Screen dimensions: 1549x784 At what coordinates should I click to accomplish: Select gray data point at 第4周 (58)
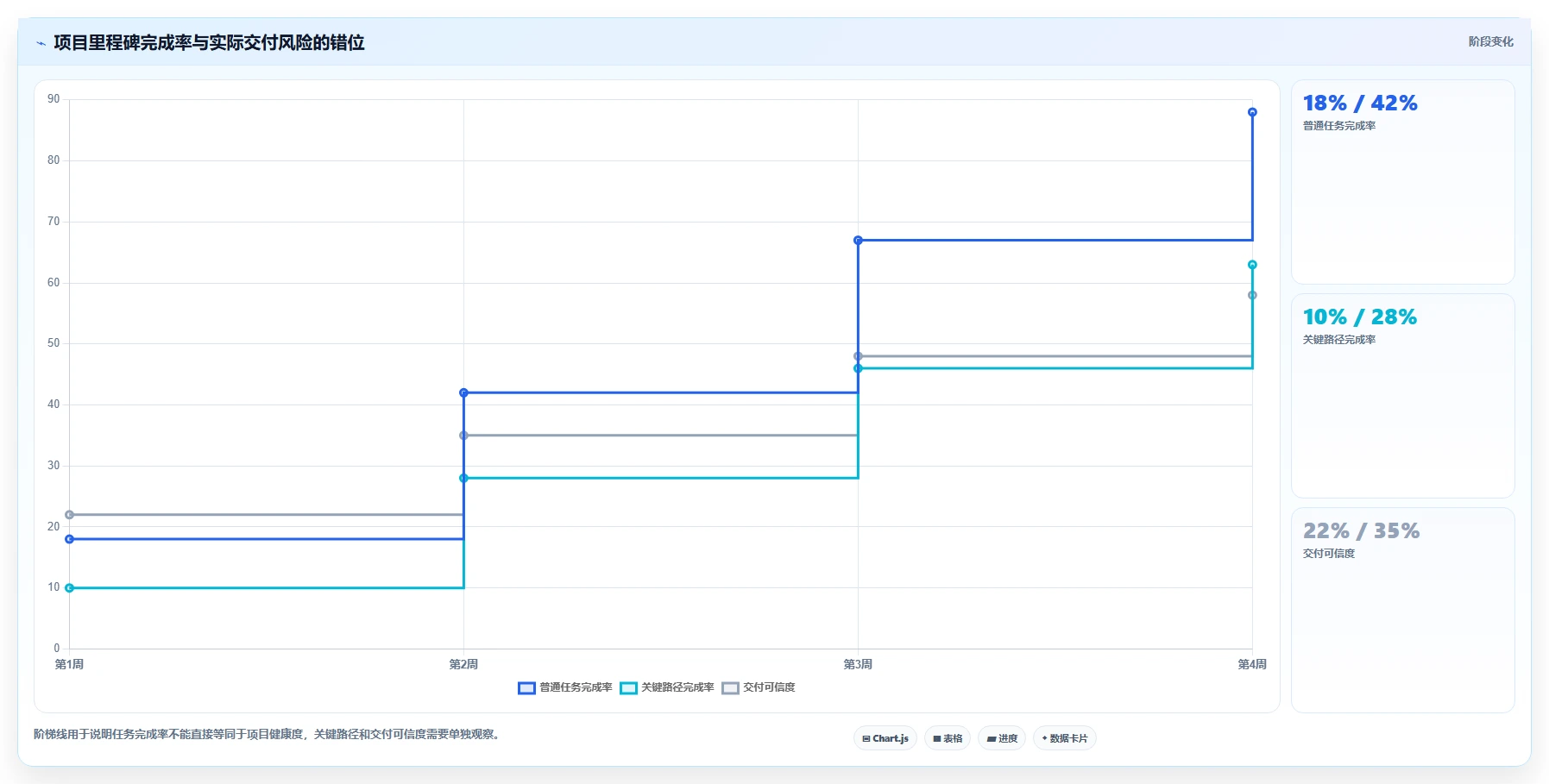[1252, 295]
